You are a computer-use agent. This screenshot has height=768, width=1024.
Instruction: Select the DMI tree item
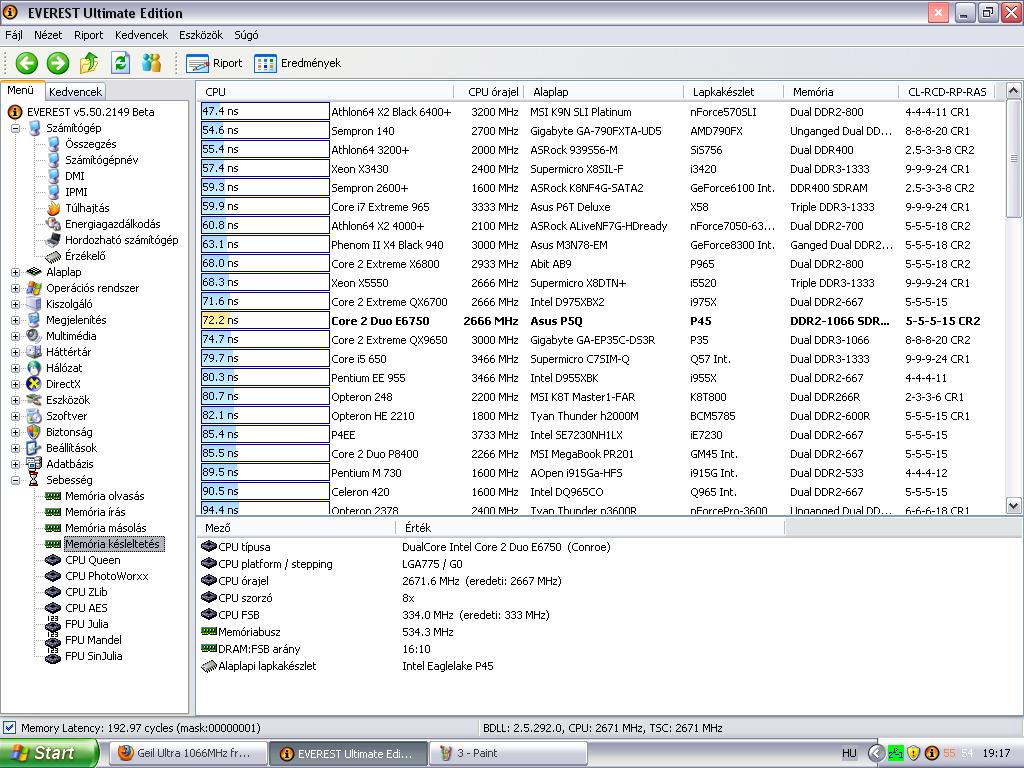click(x=74, y=176)
